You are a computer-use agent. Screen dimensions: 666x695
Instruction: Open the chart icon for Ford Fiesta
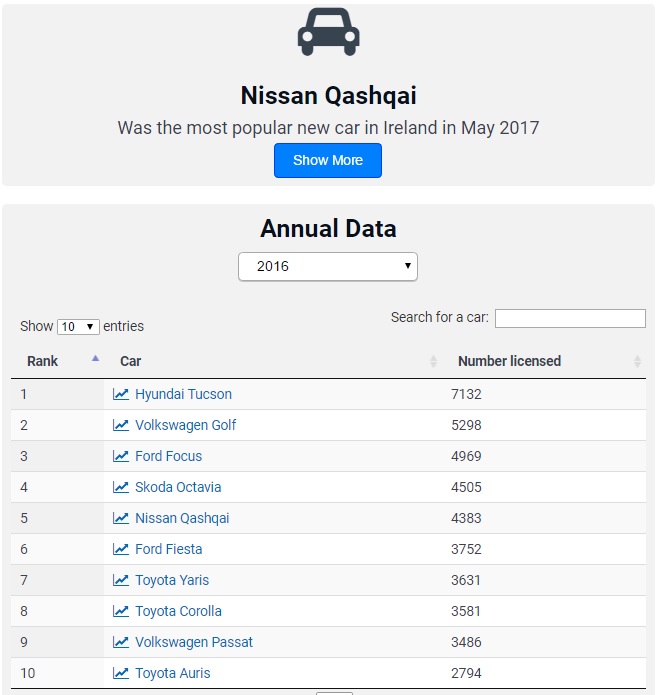click(121, 549)
